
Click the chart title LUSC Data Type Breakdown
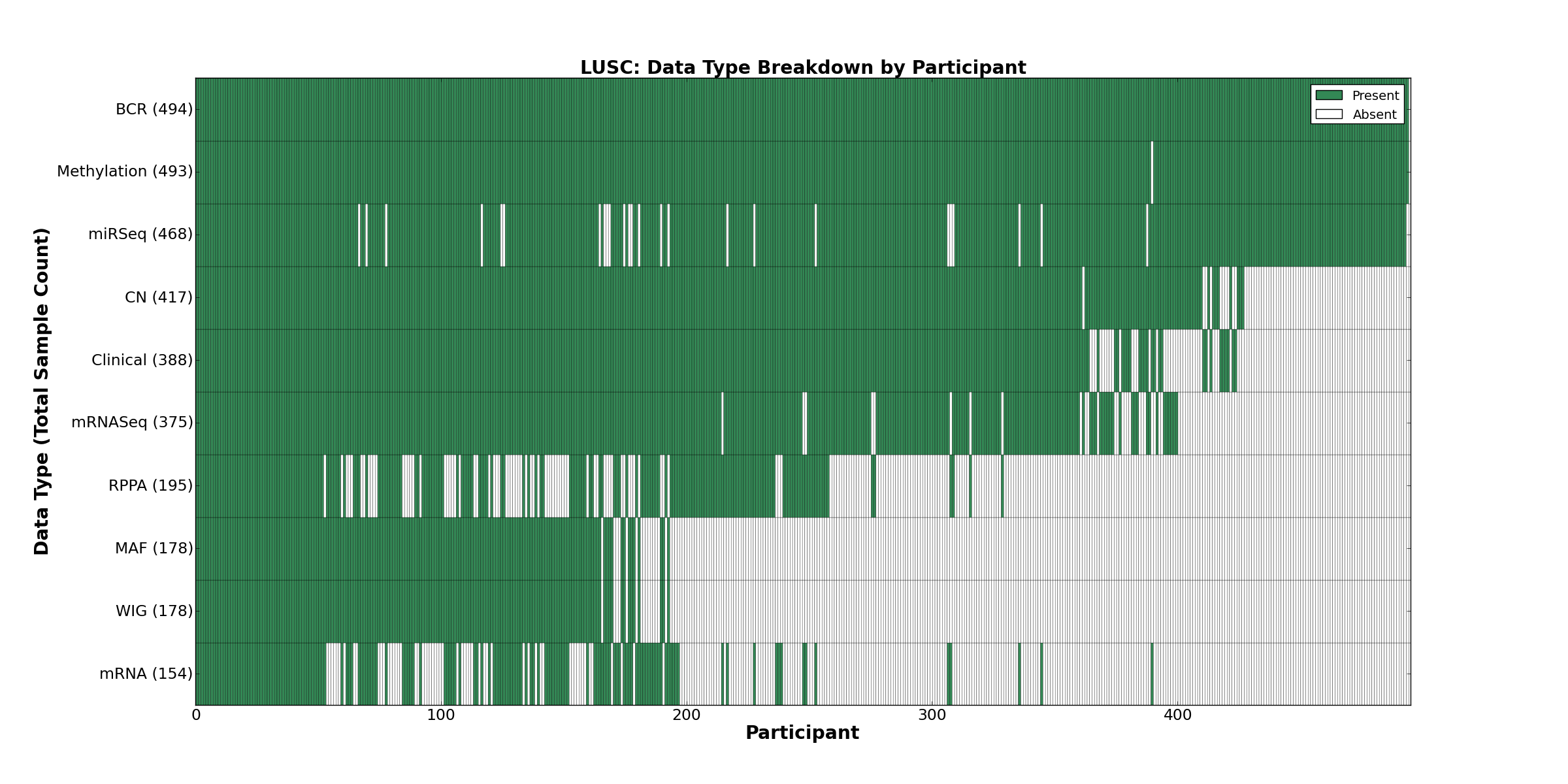[x=803, y=68]
